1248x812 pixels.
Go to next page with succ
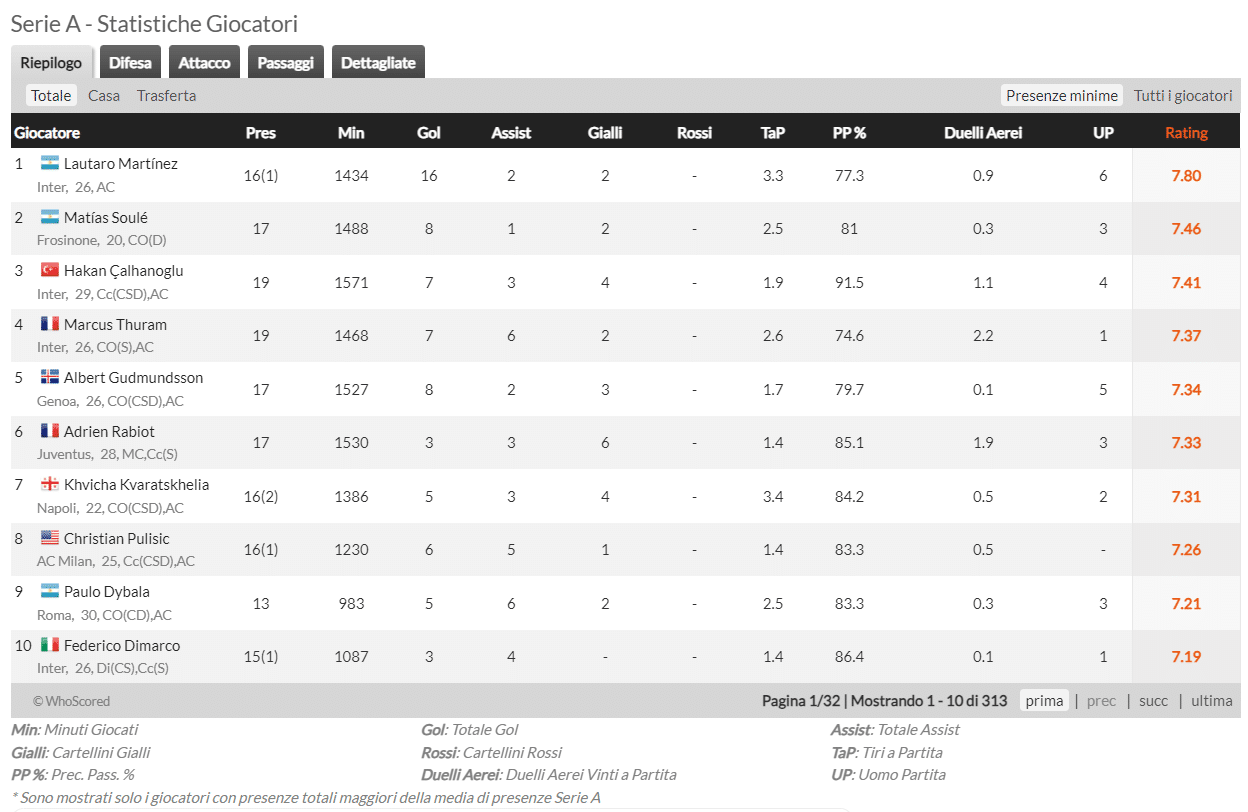coord(1153,701)
